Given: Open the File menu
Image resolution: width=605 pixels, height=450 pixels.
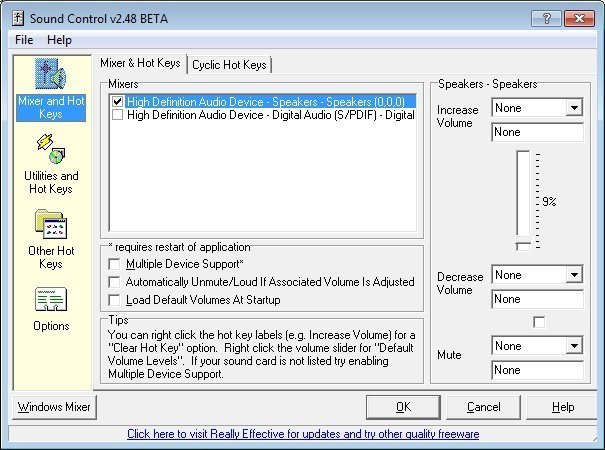Looking at the screenshot, I should [x=24, y=40].
